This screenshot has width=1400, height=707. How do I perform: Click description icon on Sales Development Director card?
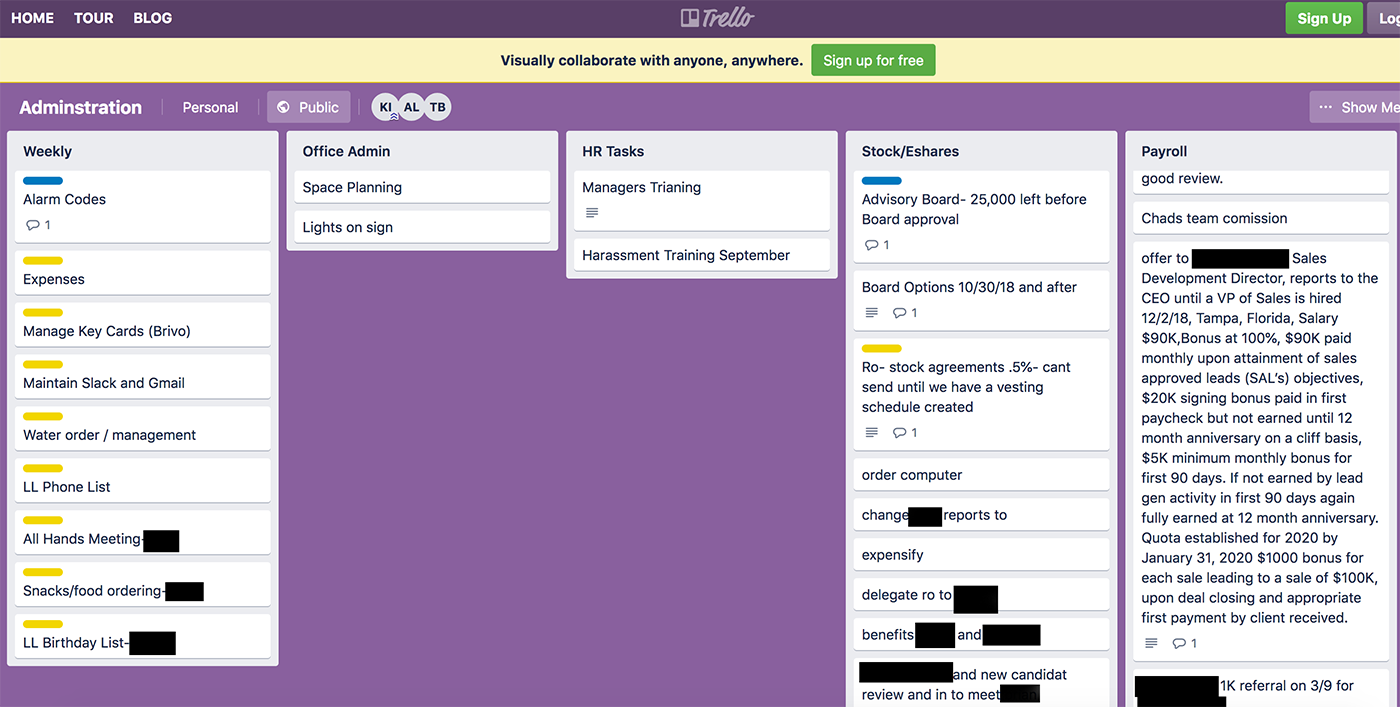(x=1152, y=643)
